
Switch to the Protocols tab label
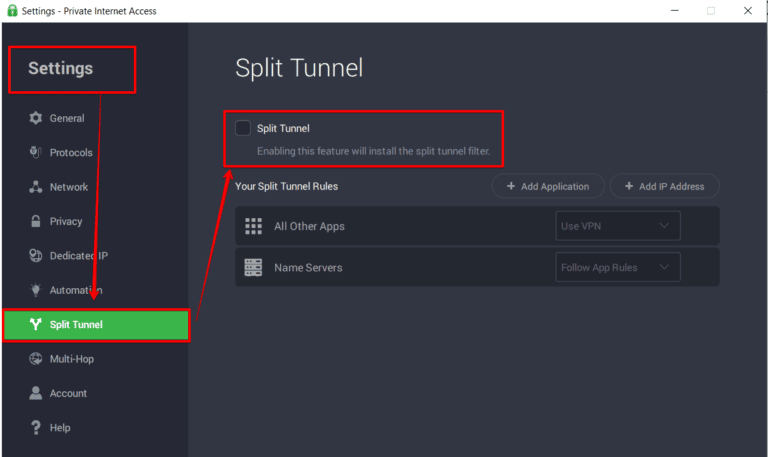tap(71, 153)
